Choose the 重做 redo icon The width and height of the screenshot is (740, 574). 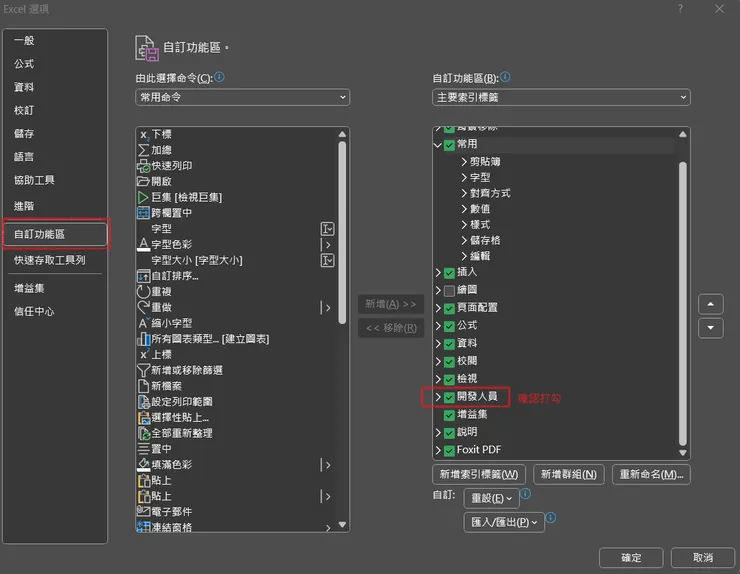coord(143,307)
